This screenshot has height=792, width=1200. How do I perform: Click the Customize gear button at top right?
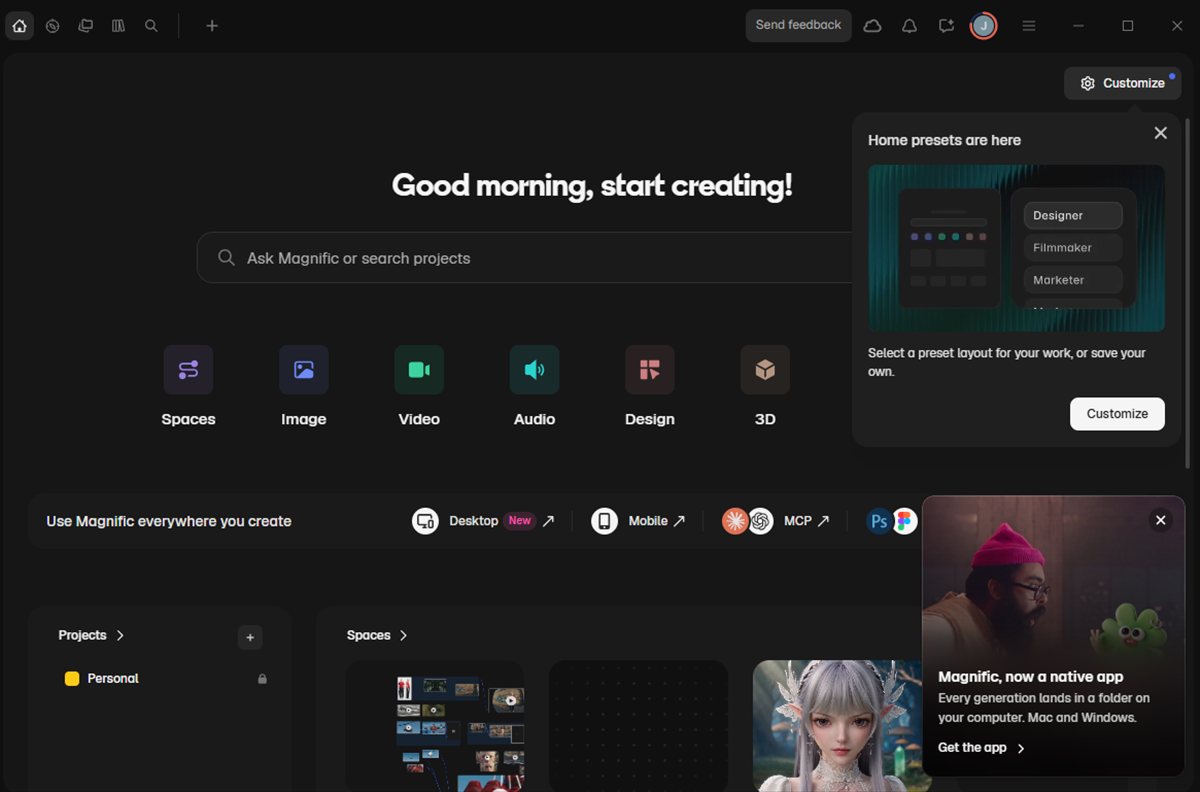click(1122, 83)
